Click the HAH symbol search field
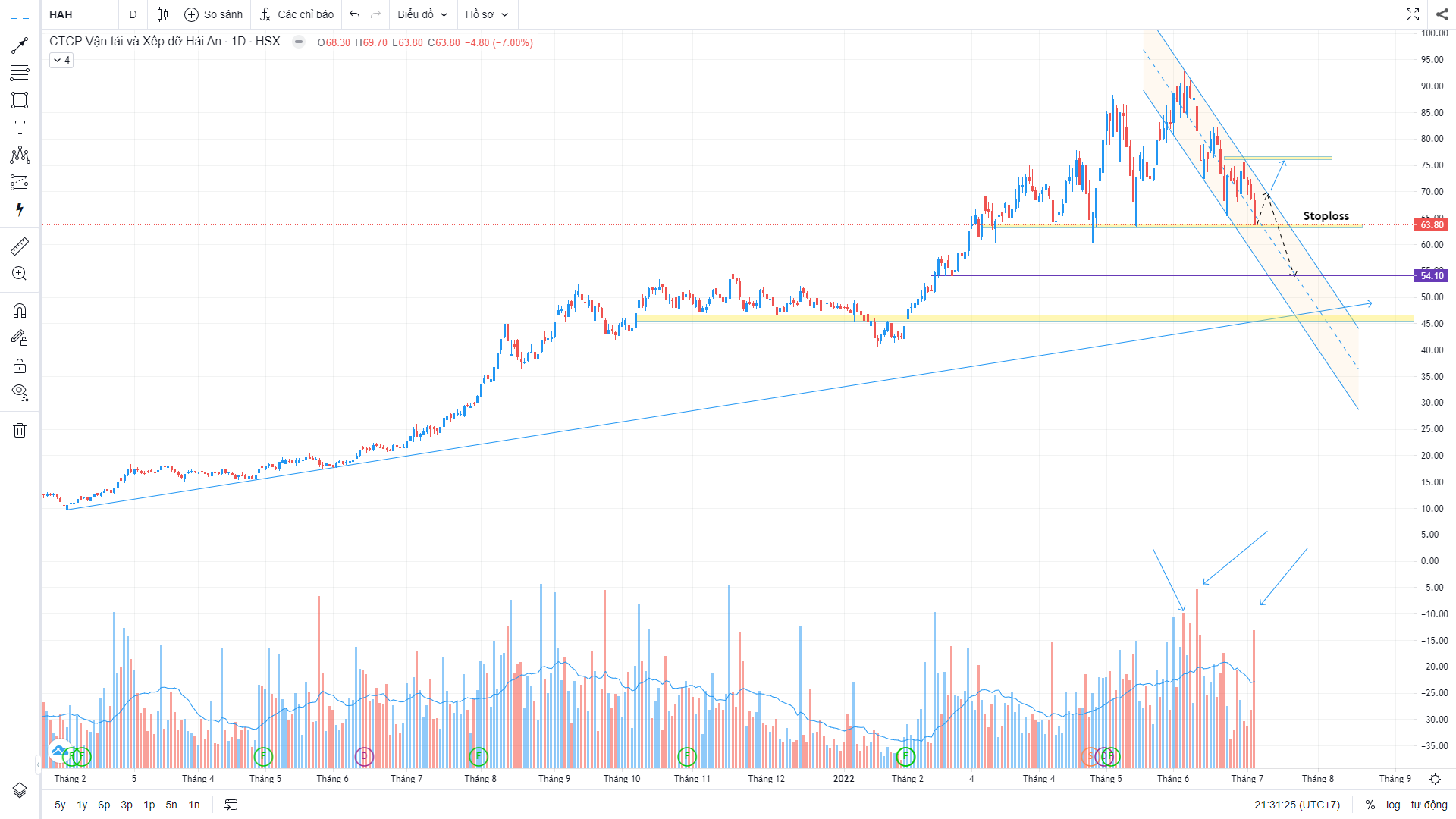 [x=80, y=14]
